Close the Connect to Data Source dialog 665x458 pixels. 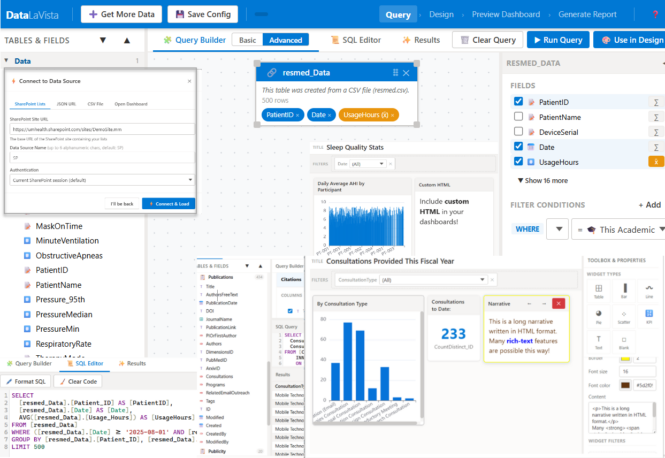click(x=189, y=81)
